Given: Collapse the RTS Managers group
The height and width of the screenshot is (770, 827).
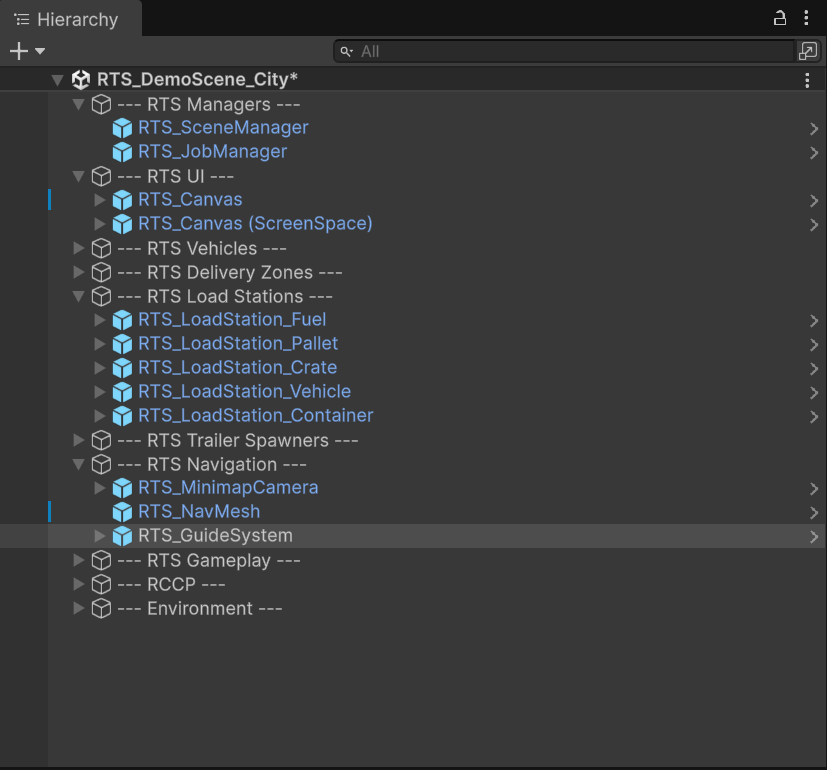Looking at the screenshot, I should click(x=79, y=104).
